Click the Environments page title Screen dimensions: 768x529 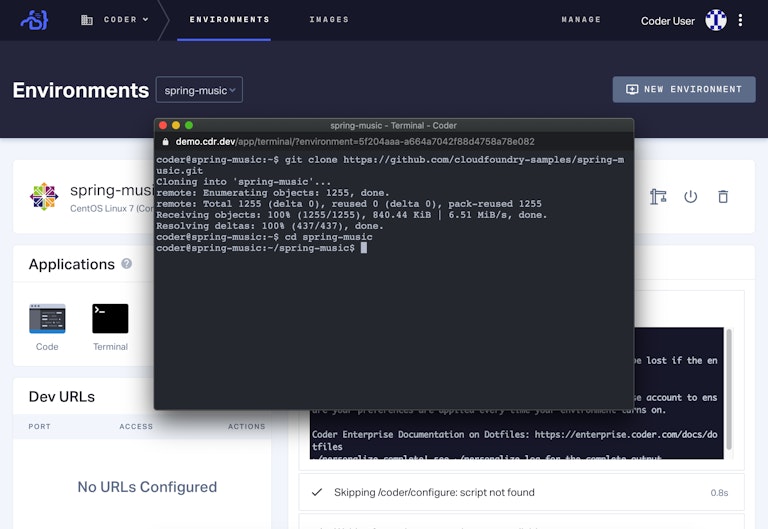81,90
